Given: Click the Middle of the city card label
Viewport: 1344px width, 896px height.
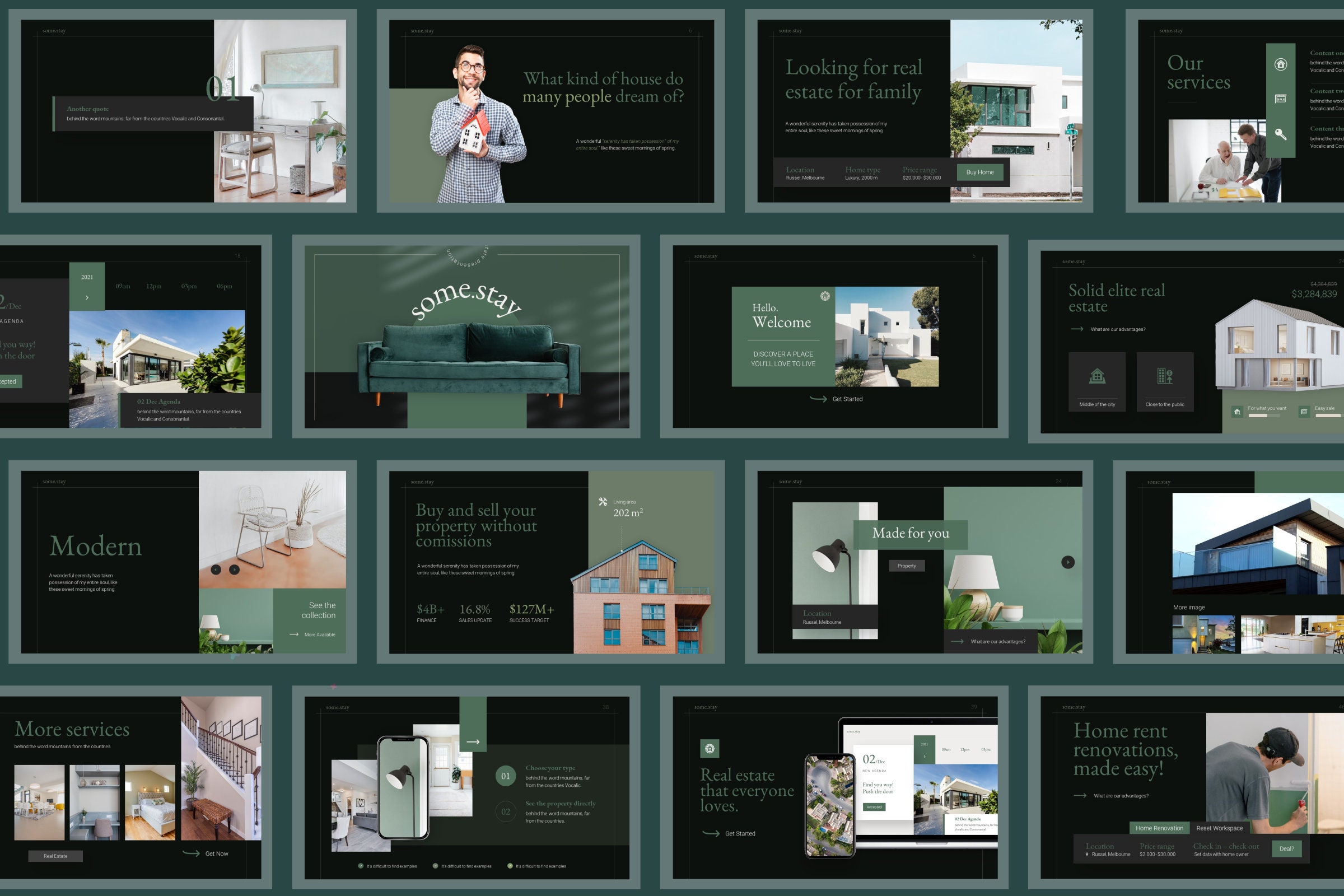Looking at the screenshot, I should coord(1097,404).
